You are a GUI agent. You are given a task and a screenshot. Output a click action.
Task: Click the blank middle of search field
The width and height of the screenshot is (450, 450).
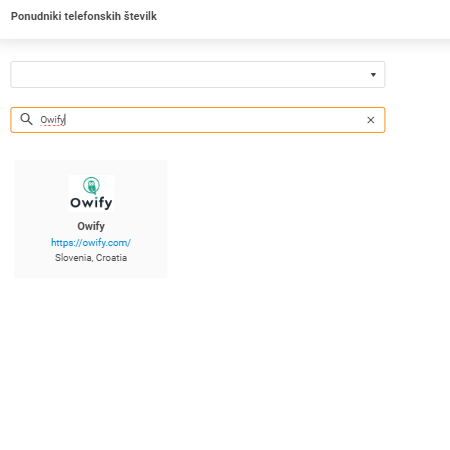tap(213, 120)
